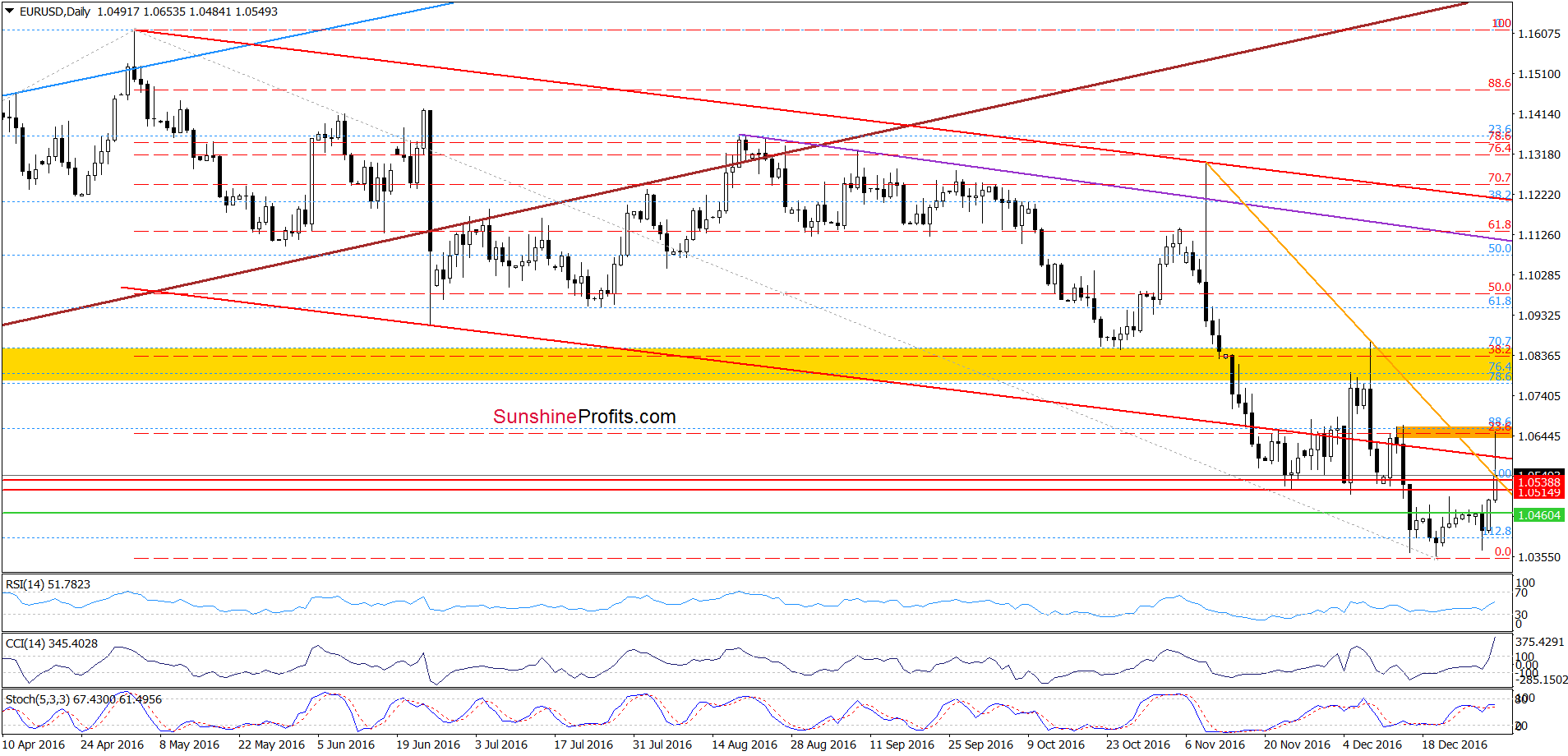Click the 11 Sep 2016 date label
This screenshot has width=1568, height=756.
pos(902,744)
